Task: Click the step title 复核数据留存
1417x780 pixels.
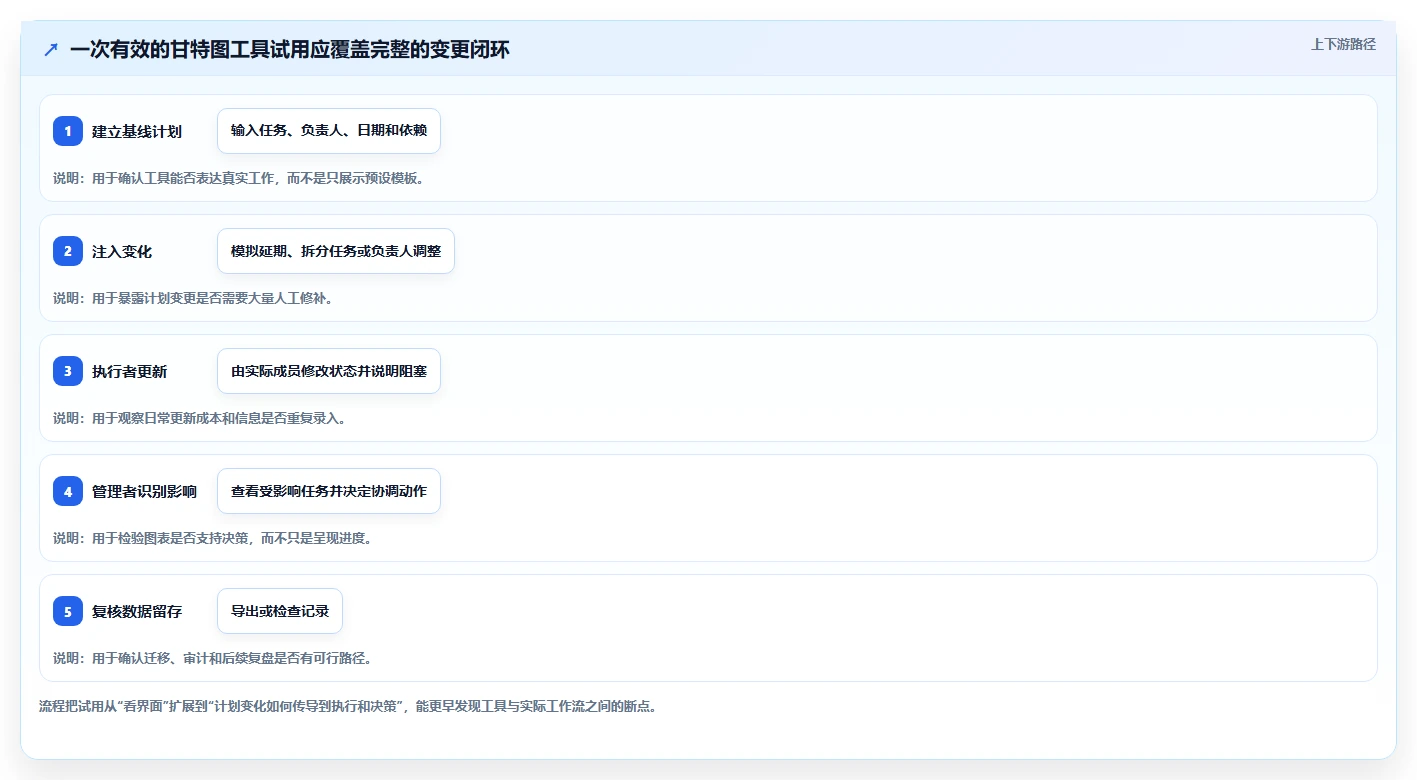Action: [x=137, y=611]
